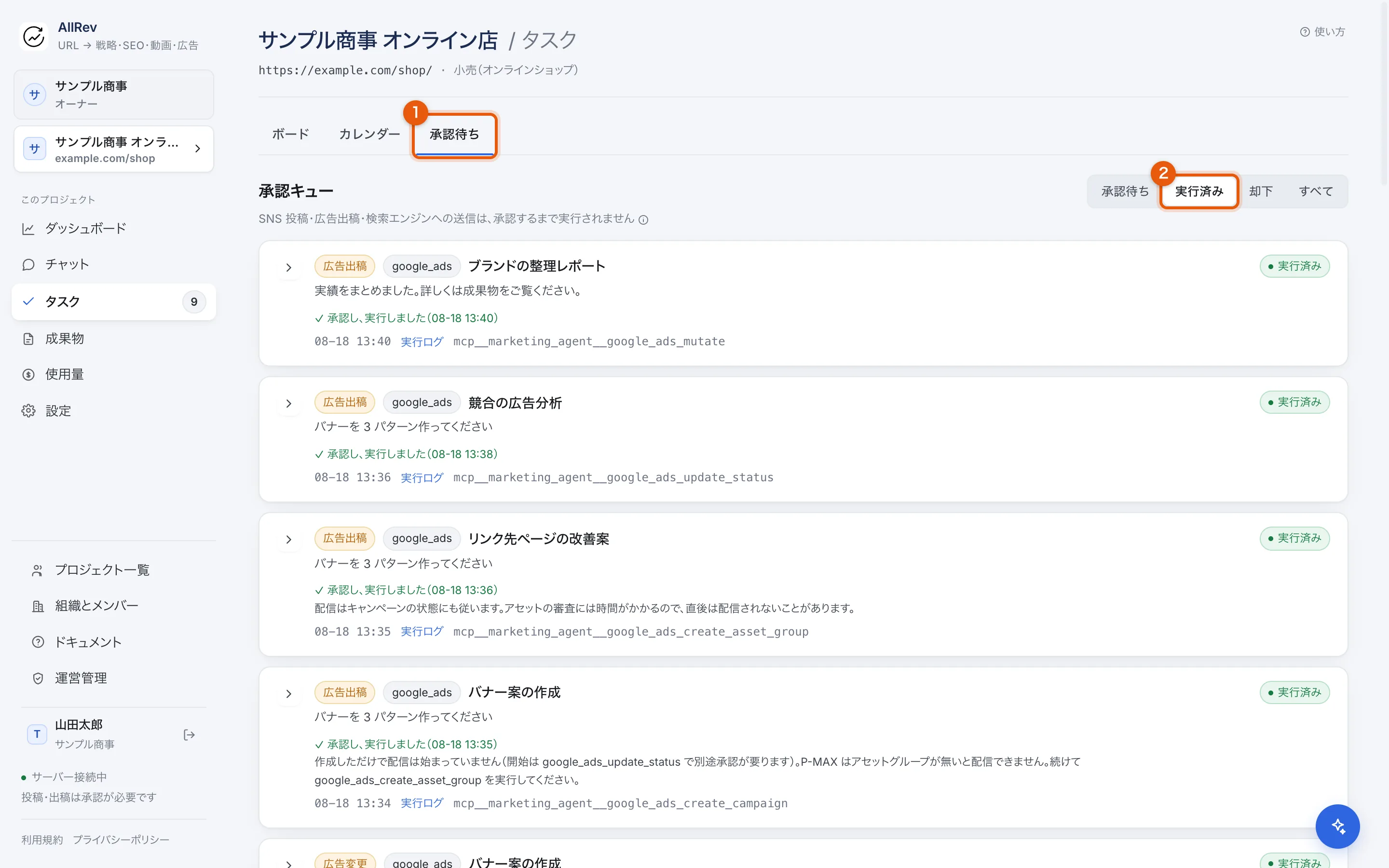Expand the リンク先ページの改善案 card
The width and height of the screenshot is (1389, 868).
(289, 540)
